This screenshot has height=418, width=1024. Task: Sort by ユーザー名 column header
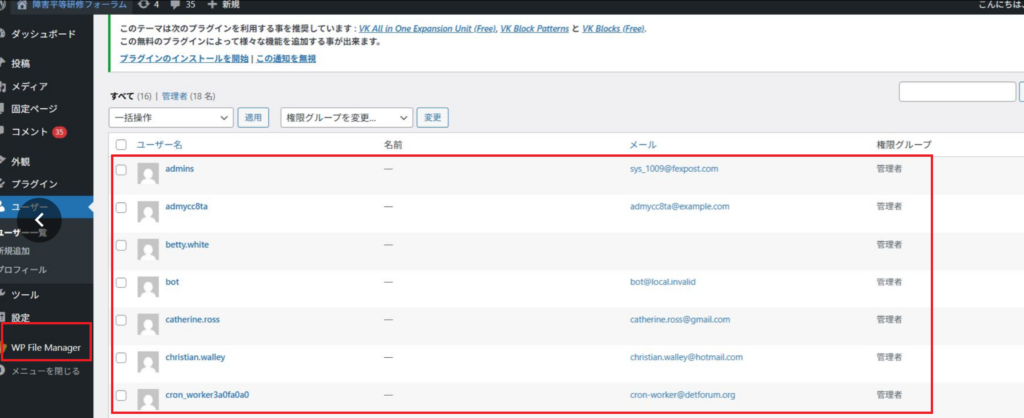[159, 145]
